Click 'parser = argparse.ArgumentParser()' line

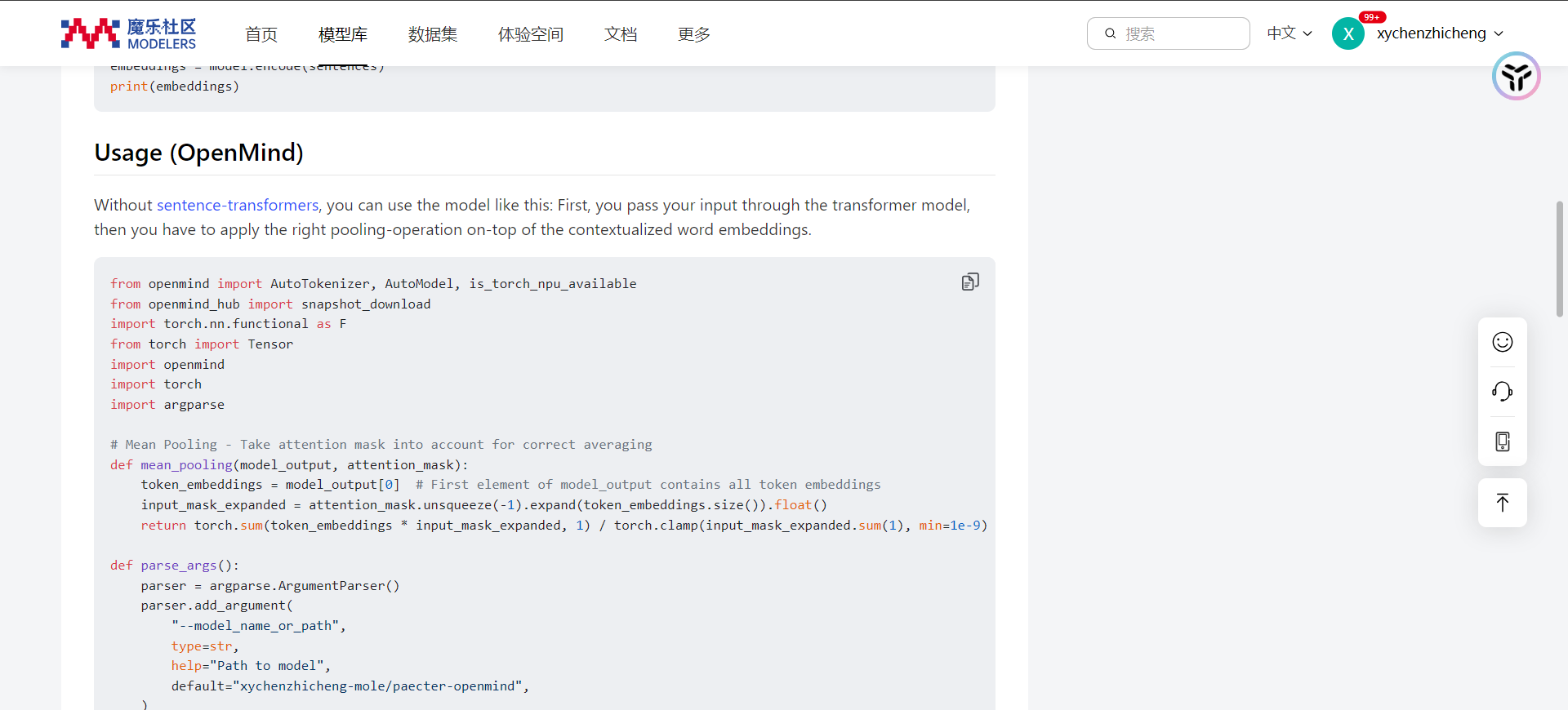(270, 585)
